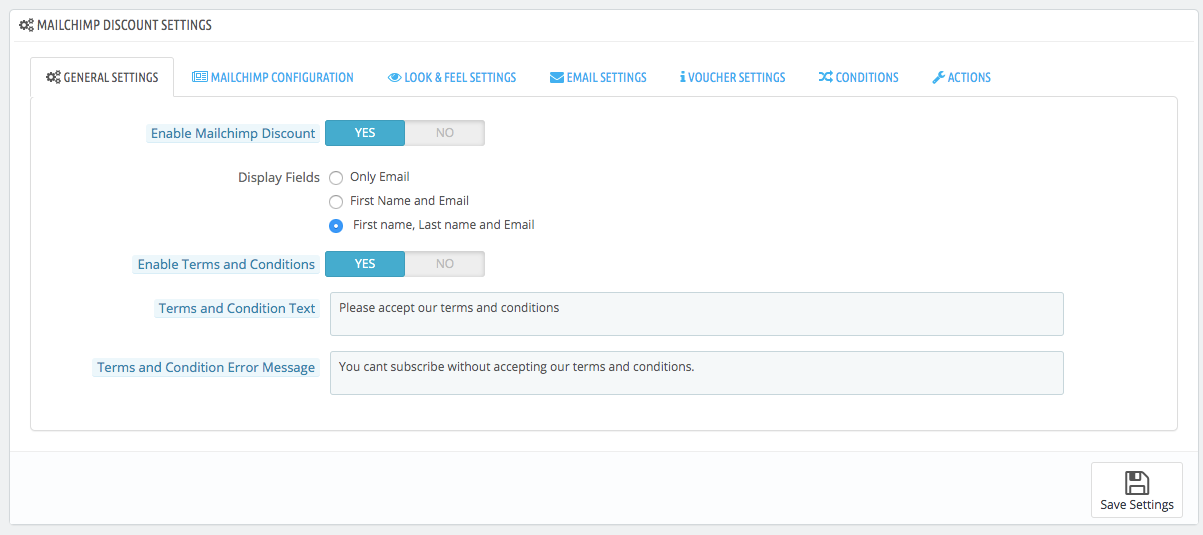Screen dimensions: 1203x535
Task: Click the Enable Mailchimp Discount label
Action: click(x=233, y=133)
